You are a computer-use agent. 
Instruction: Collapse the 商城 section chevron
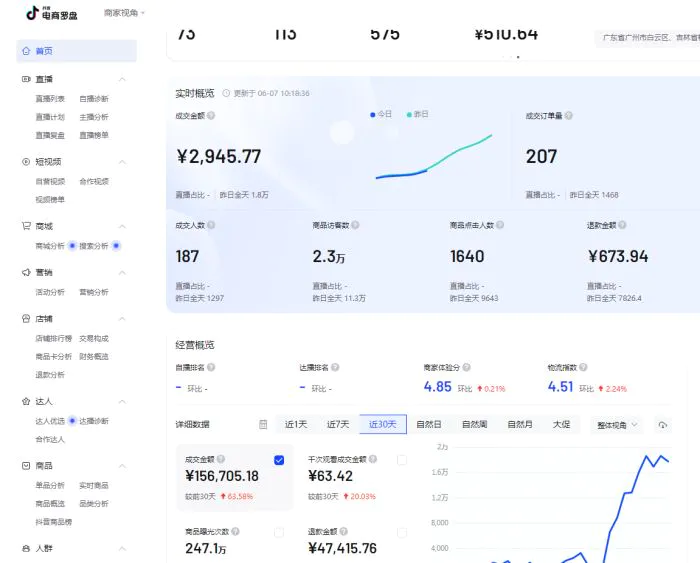122,226
